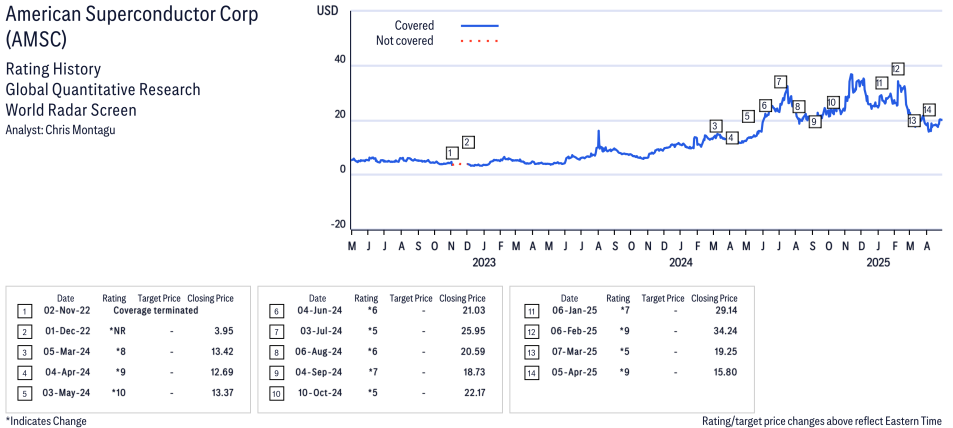
Task: Click the boxed 6 in the table row
Action: [275, 312]
